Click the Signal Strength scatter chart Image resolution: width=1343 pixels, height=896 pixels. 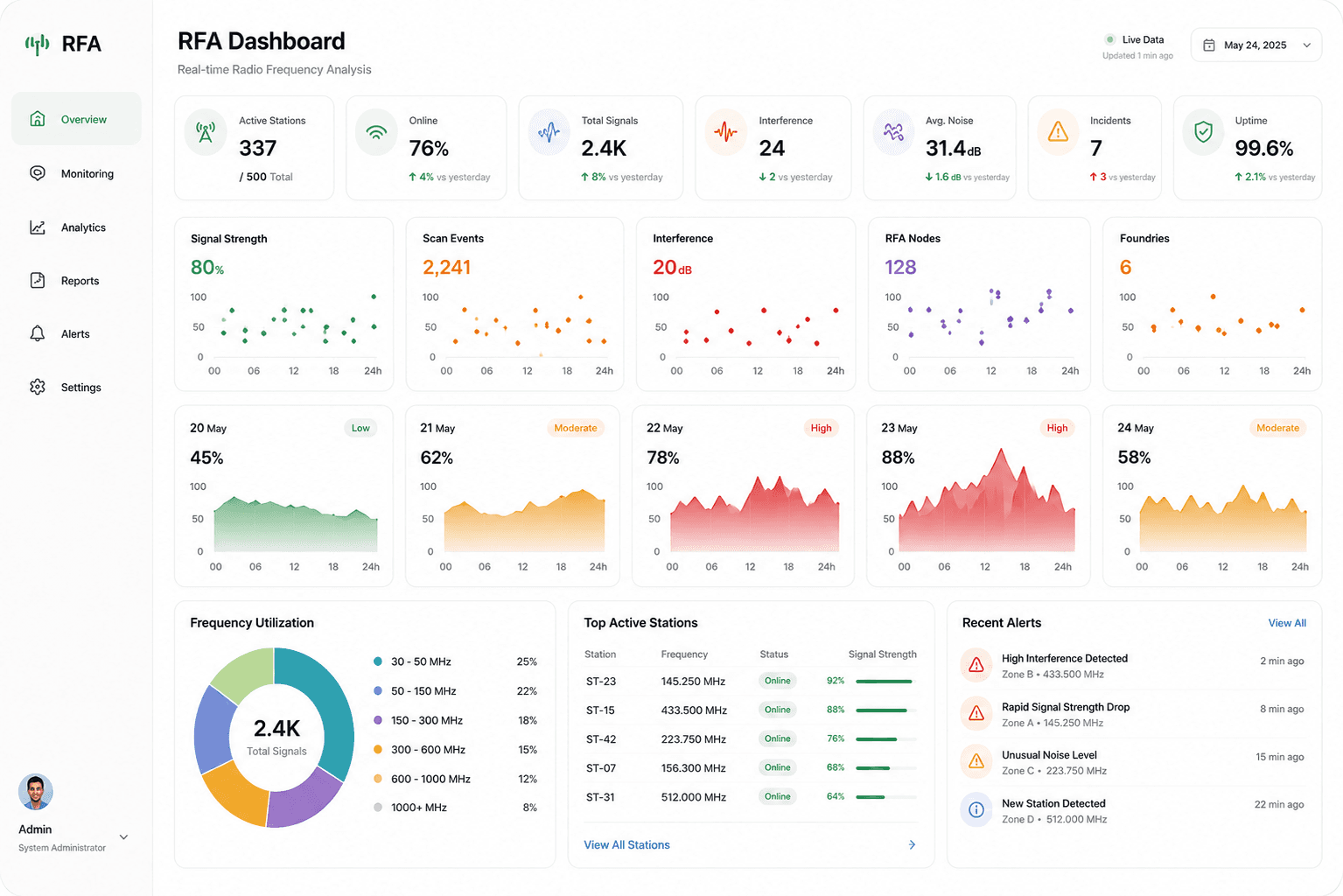point(294,325)
